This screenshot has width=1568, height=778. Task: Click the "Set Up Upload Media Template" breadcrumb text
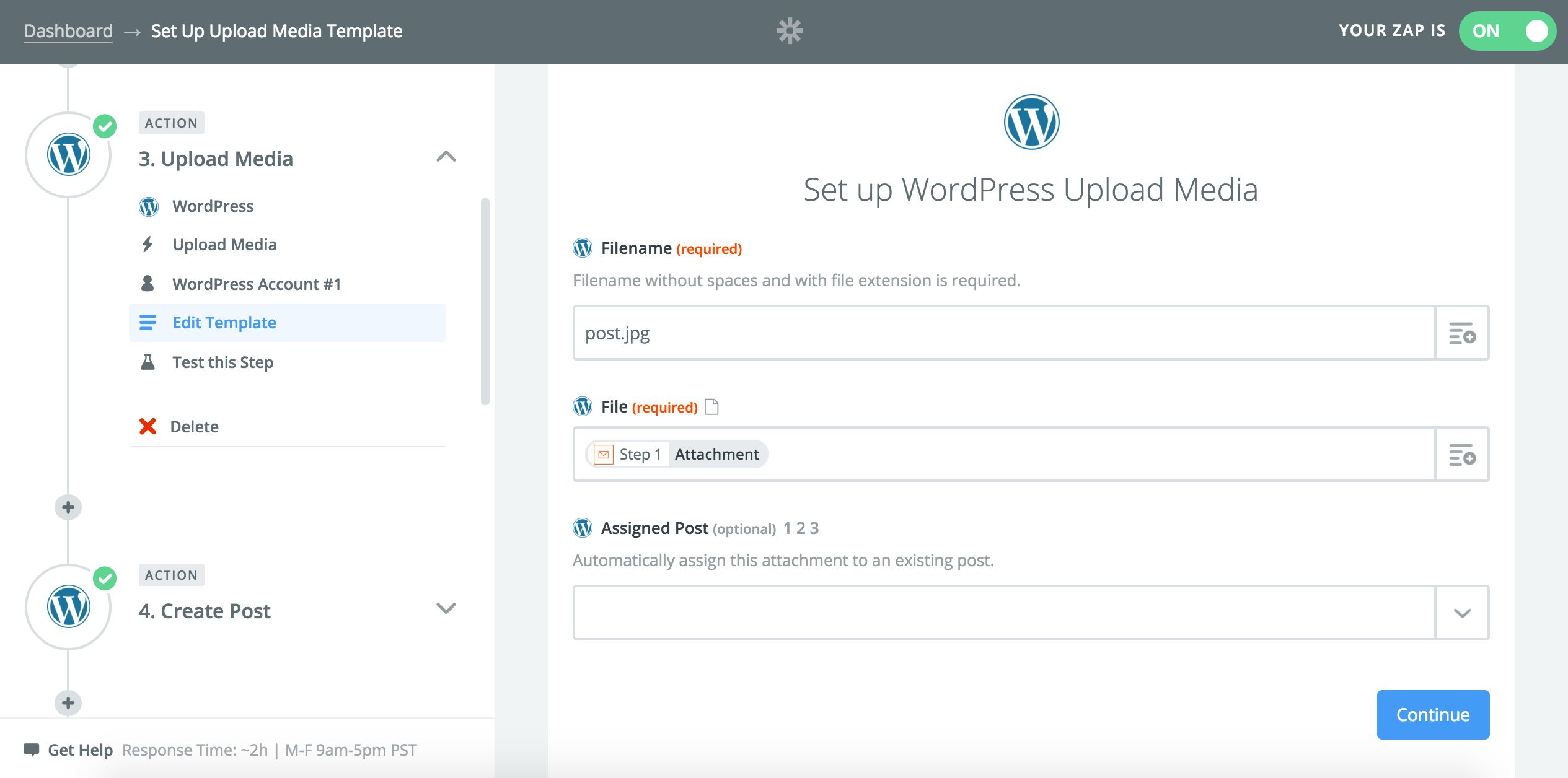pos(276,31)
